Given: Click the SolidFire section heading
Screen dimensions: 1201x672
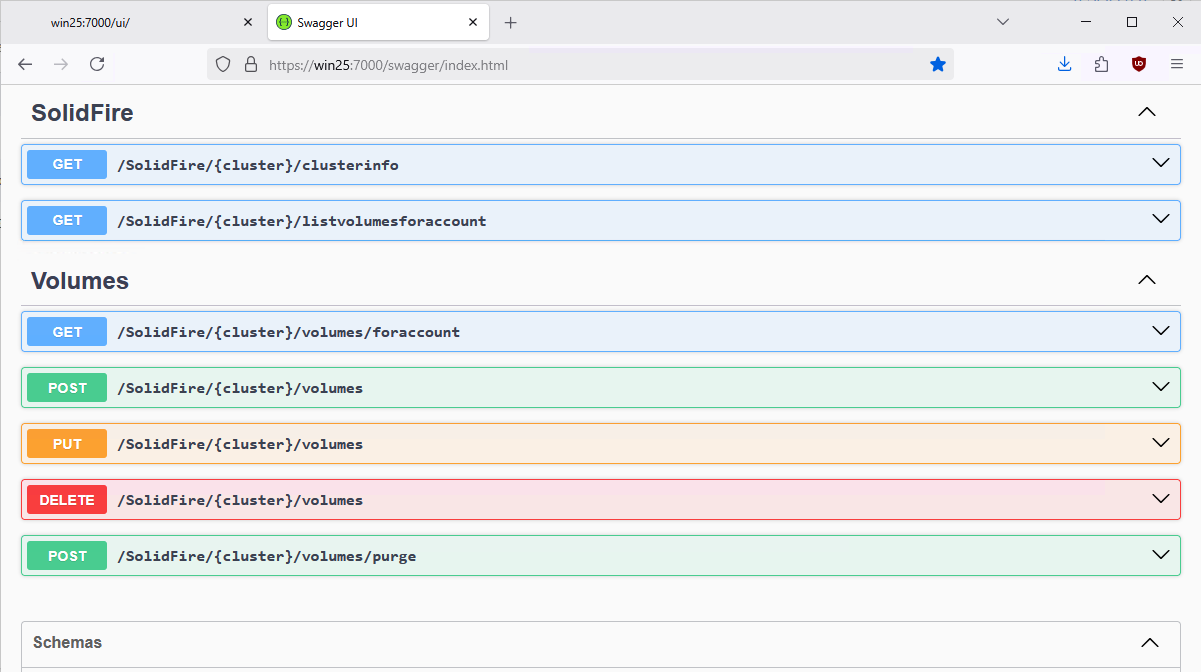Looking at the screenshot, I should pyautogui.click(x=82, y=113).
